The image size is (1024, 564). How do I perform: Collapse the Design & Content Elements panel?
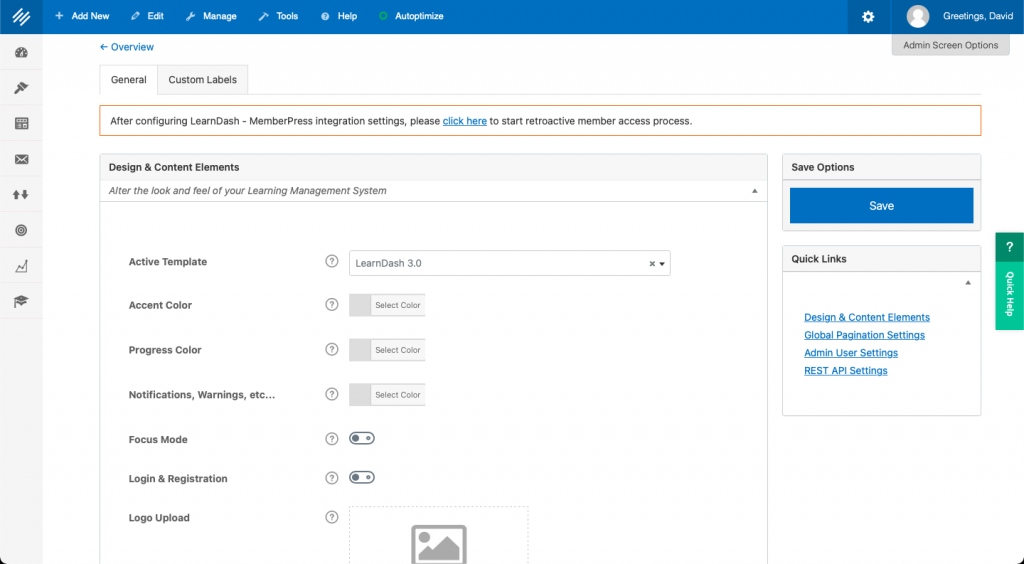(x=755, y=191)
